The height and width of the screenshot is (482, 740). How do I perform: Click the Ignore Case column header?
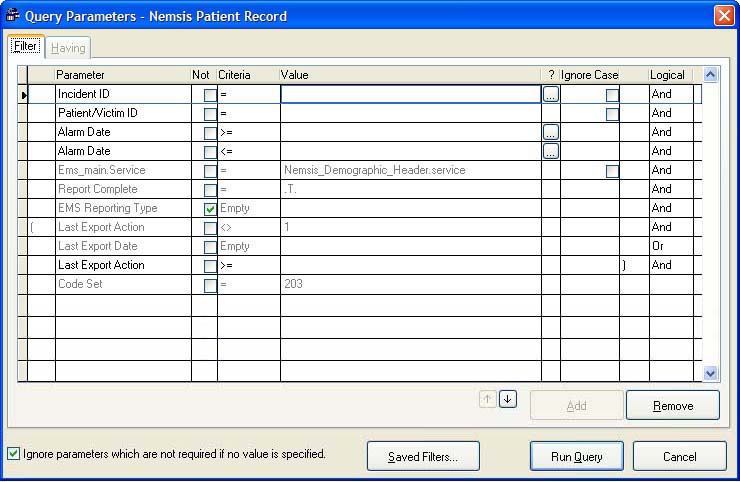click(590, 75)
